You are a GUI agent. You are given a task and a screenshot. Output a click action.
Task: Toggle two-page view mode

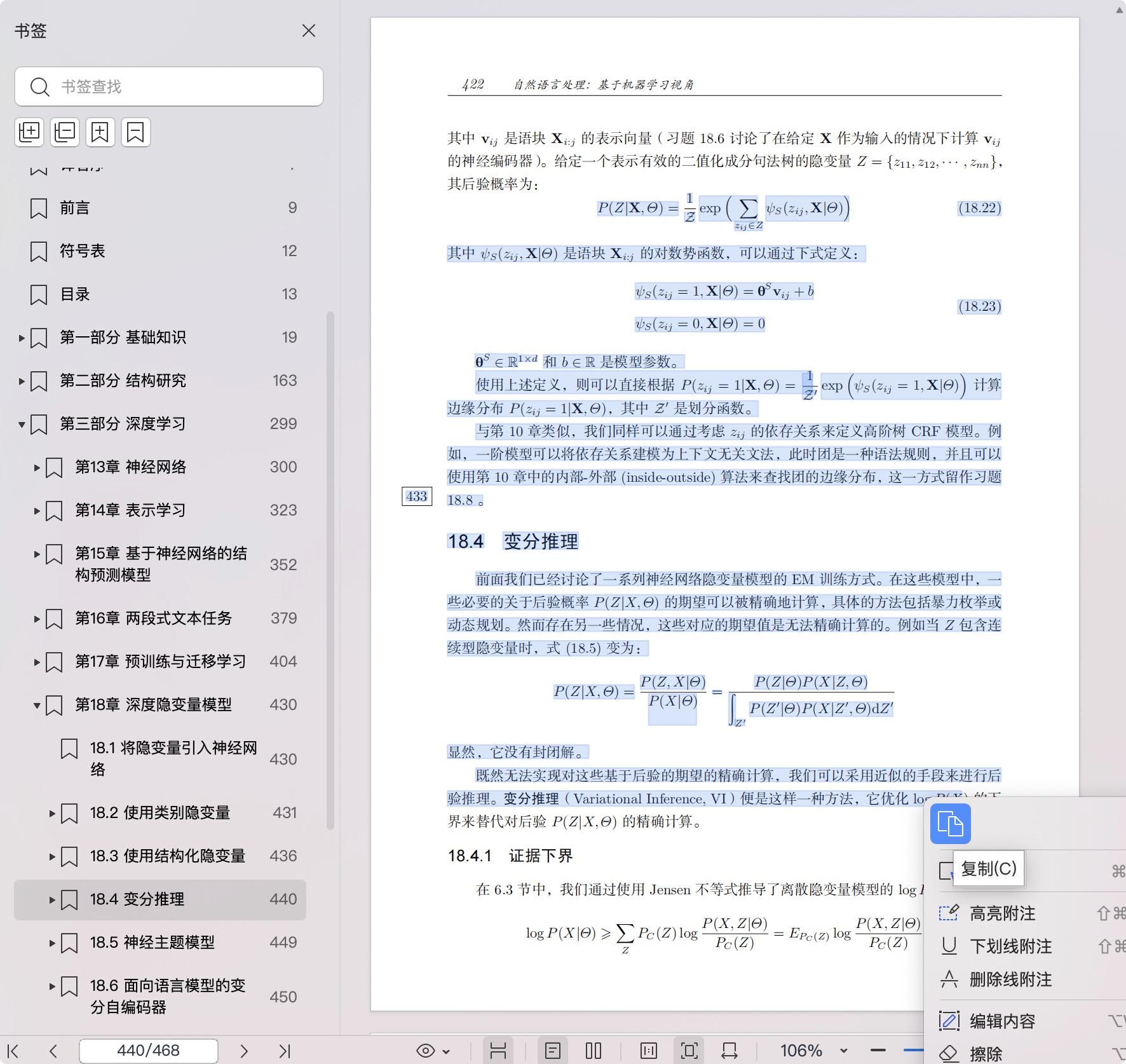click(x=594, y=1051)
